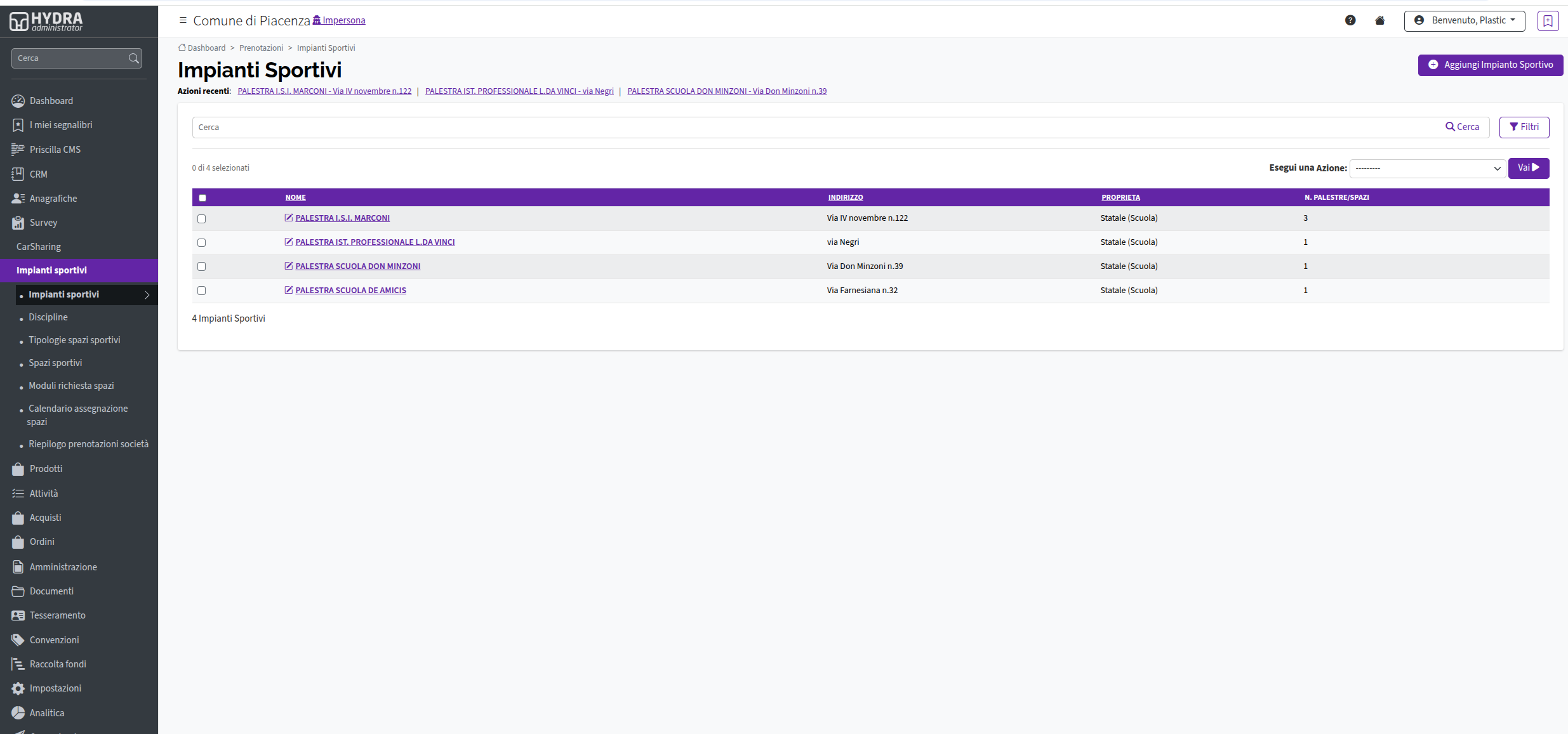Click the edit icon beside PALESTRA SCUOLA DE AMICIS
Image resolution: width=1568 pixels, height=734 pixels.
pyautogui.click(x=289, y=290)
